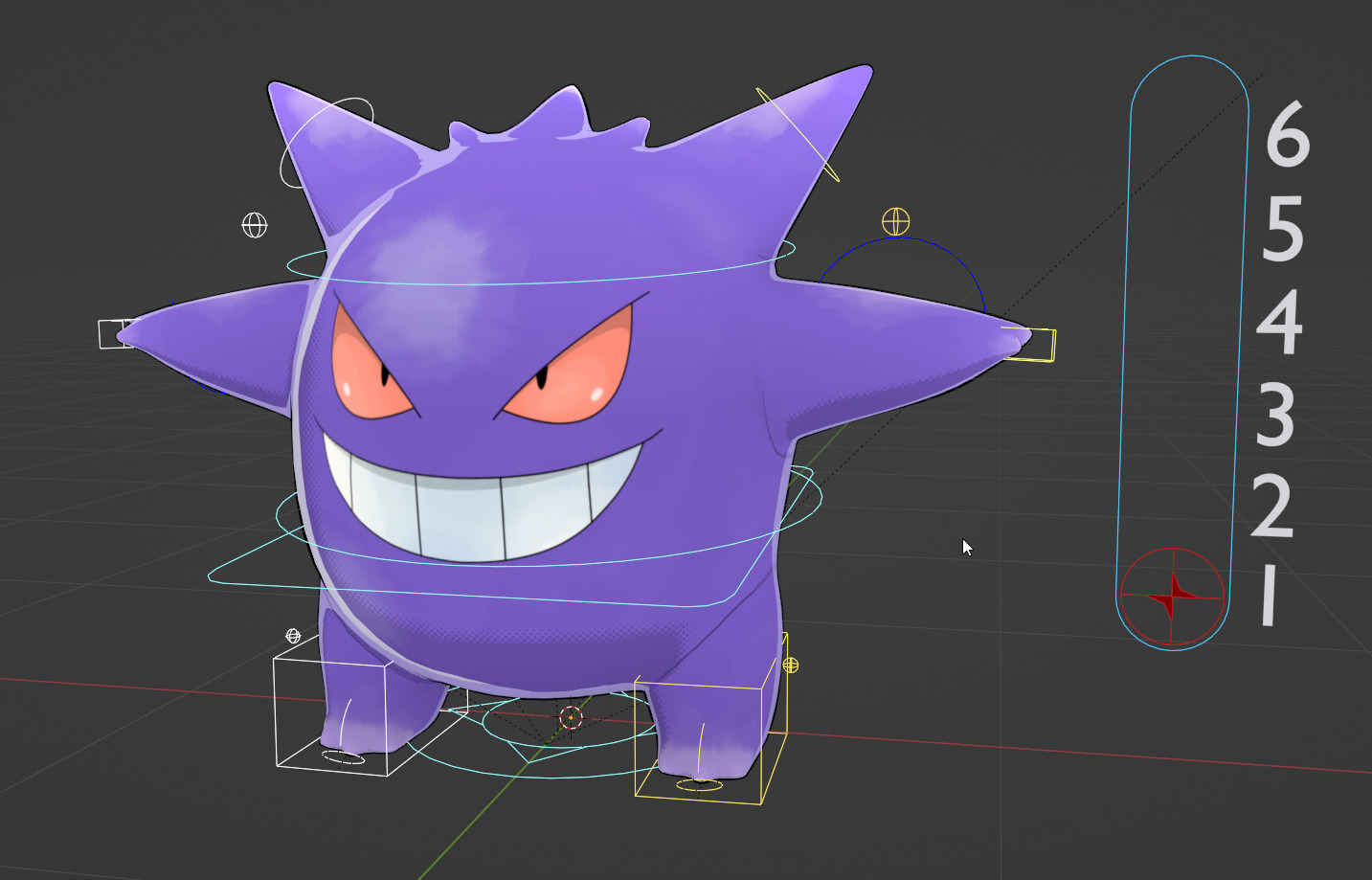1372x880 pixels.
Task: Select the red star slider control
Action: tap(1172, 596)
